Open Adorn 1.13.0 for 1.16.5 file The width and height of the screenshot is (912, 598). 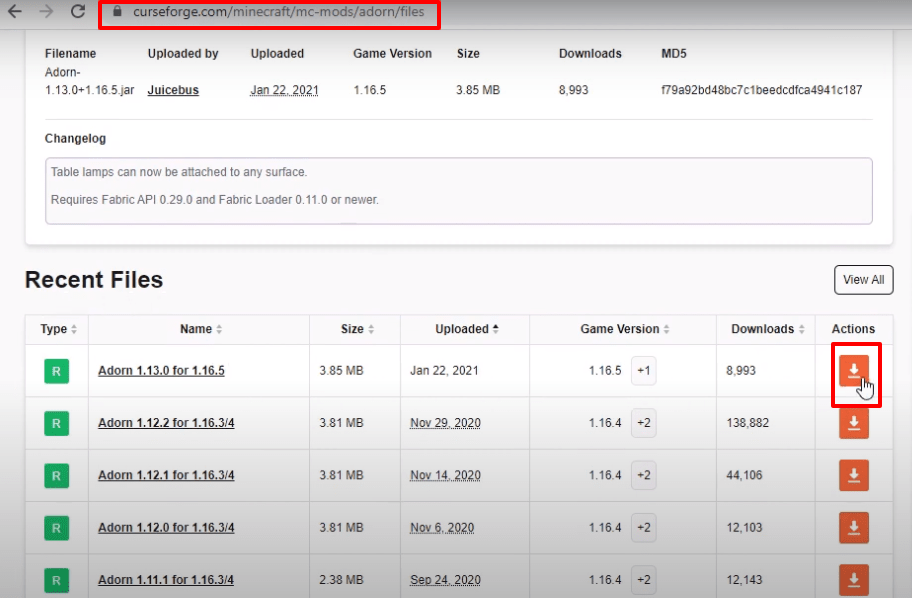coord(161,371)
